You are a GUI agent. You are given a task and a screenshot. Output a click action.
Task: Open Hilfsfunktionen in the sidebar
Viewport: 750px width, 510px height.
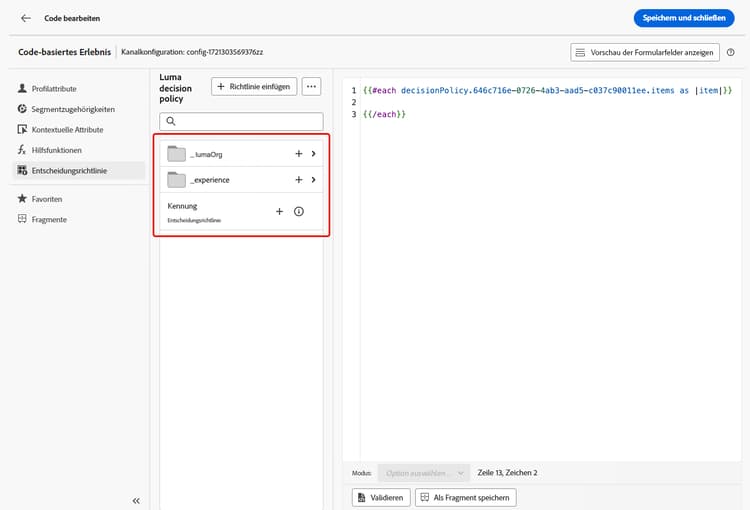point(56,150)
